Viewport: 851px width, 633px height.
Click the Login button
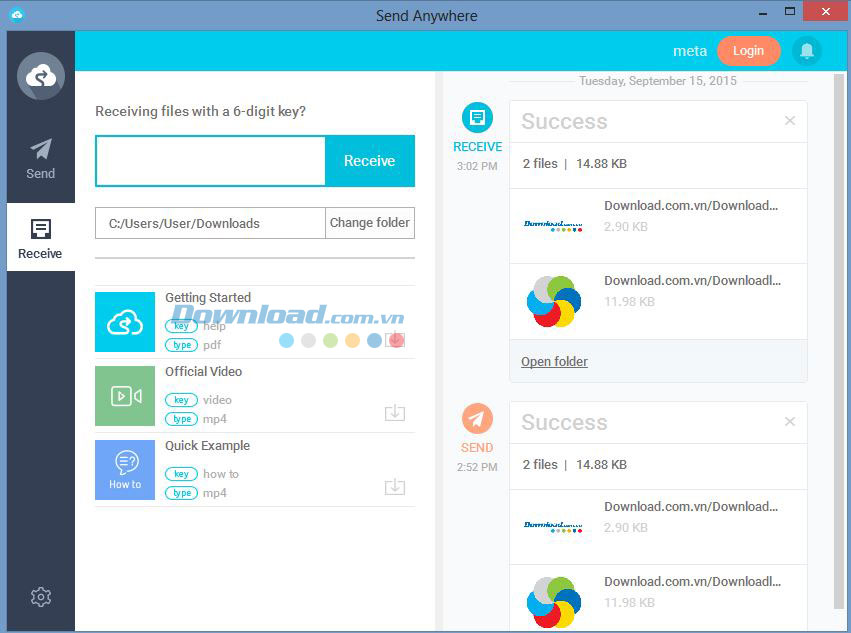(x=748, y=51)
